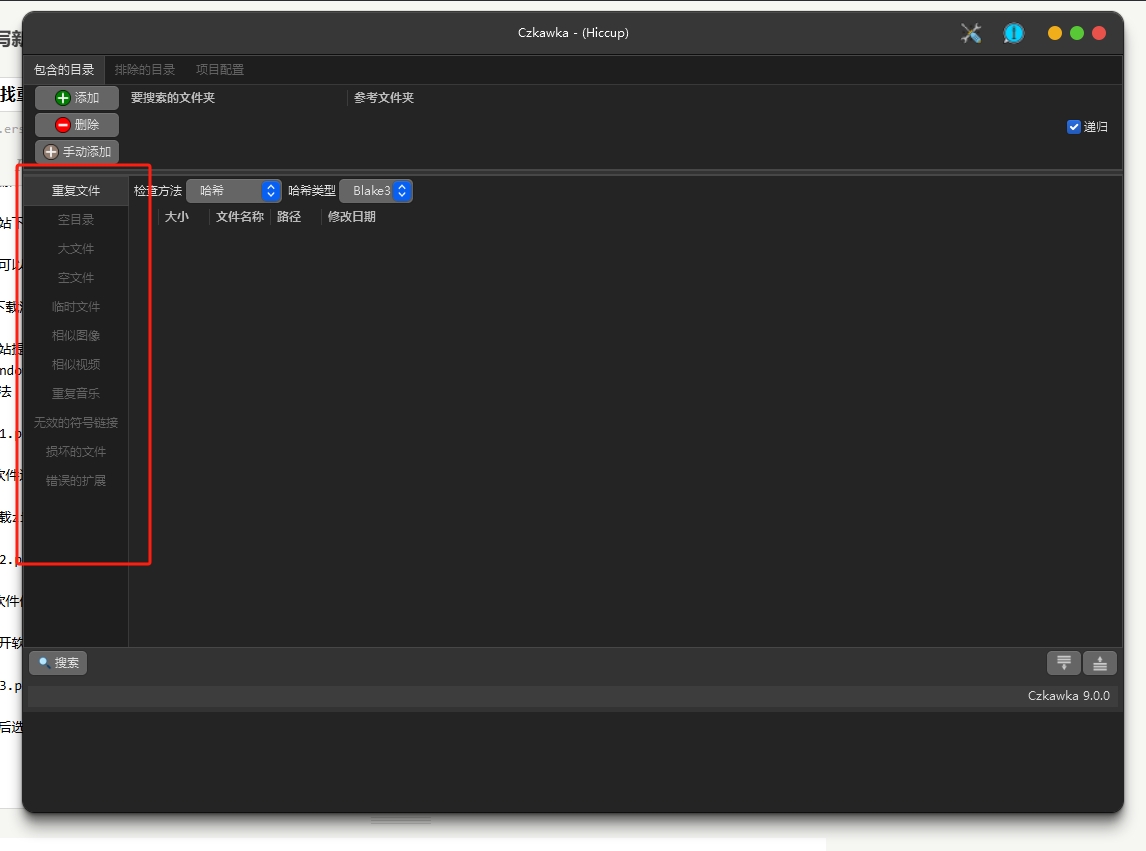This screenshot has height=851, width=1146.
Task: Select 相似图像 in the sidebar
Action: (76, 336)
